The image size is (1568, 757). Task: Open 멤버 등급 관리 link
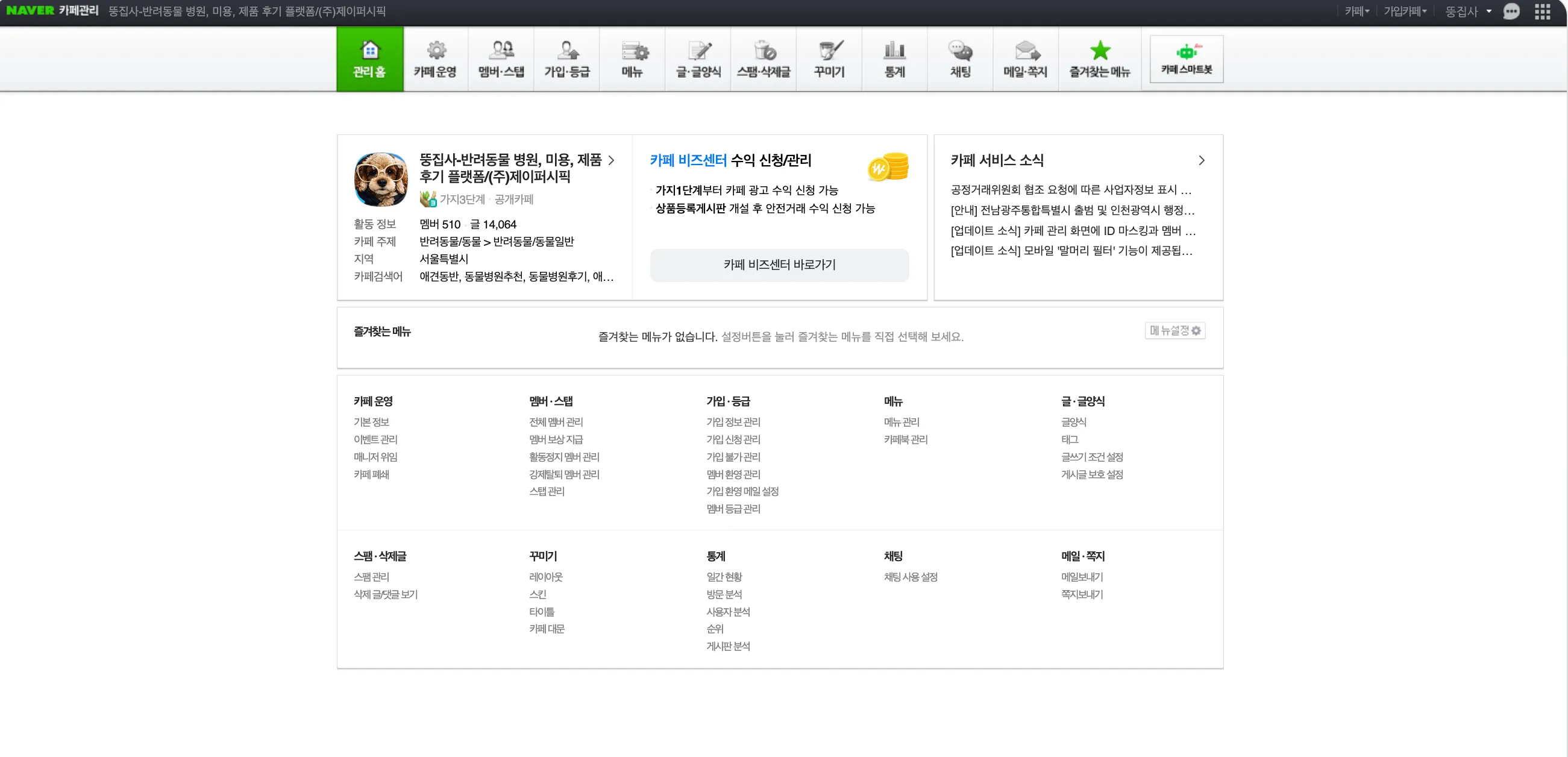(x=733, y=509)
